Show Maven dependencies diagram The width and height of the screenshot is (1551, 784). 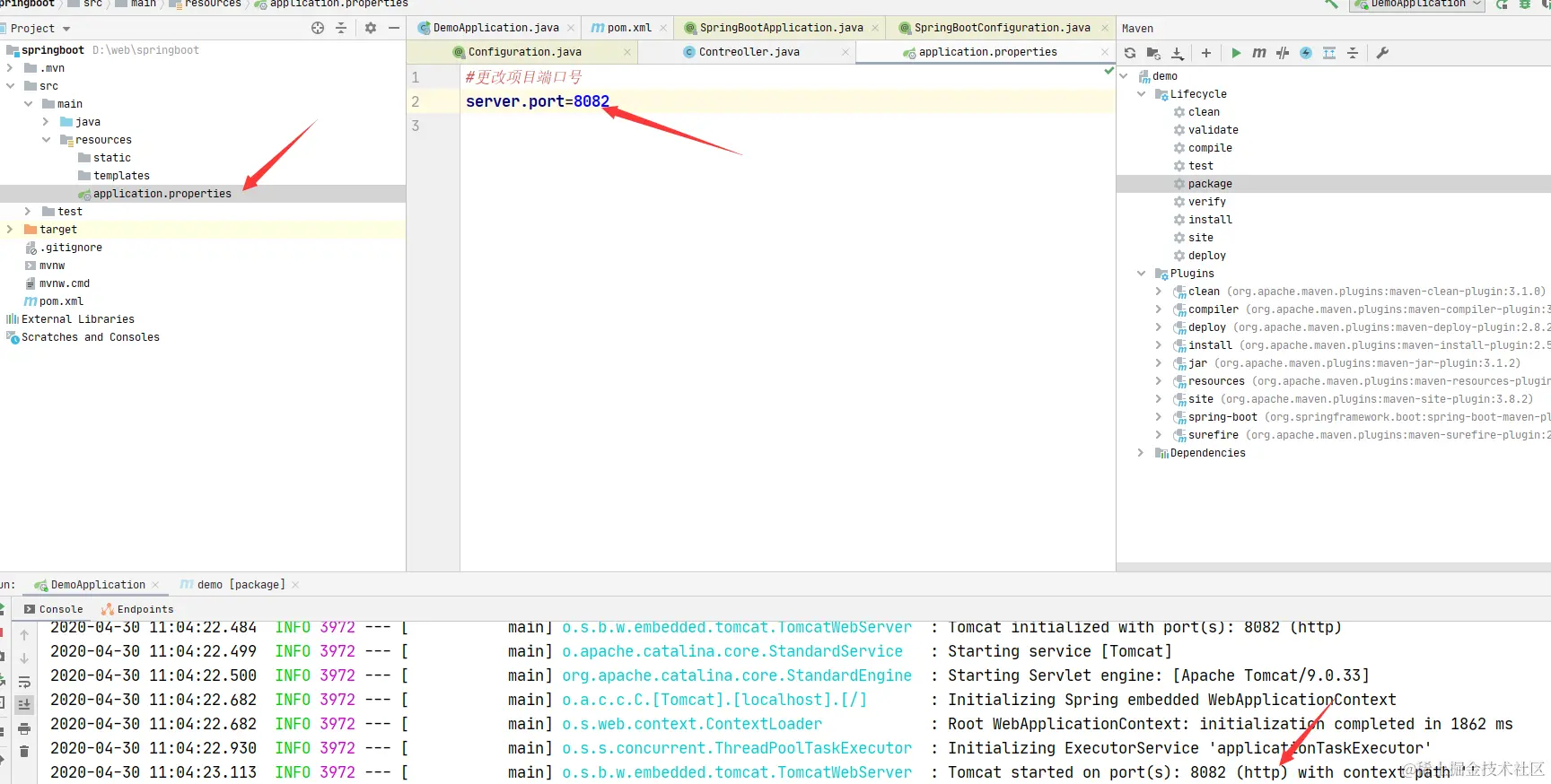(x=1329, y=53)
